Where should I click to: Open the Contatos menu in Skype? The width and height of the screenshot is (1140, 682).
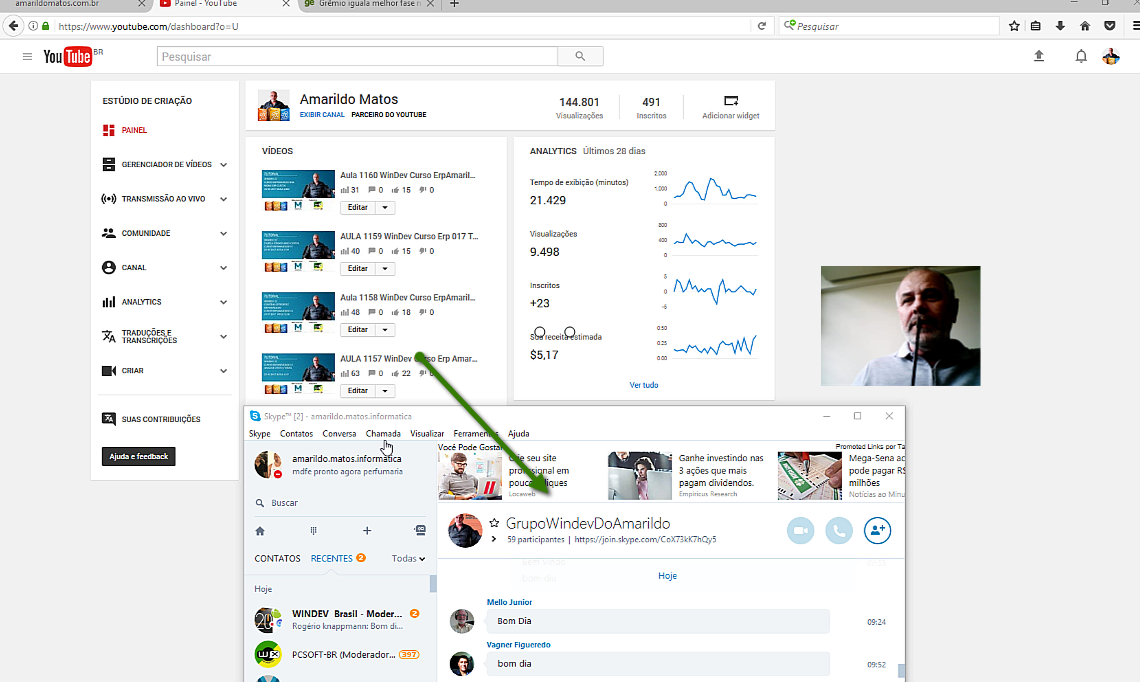297,433
